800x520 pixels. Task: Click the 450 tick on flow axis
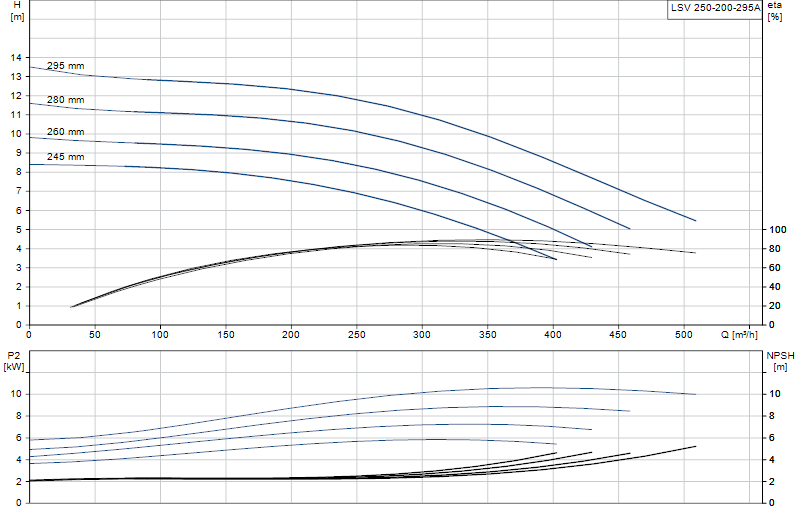(618, 335)
